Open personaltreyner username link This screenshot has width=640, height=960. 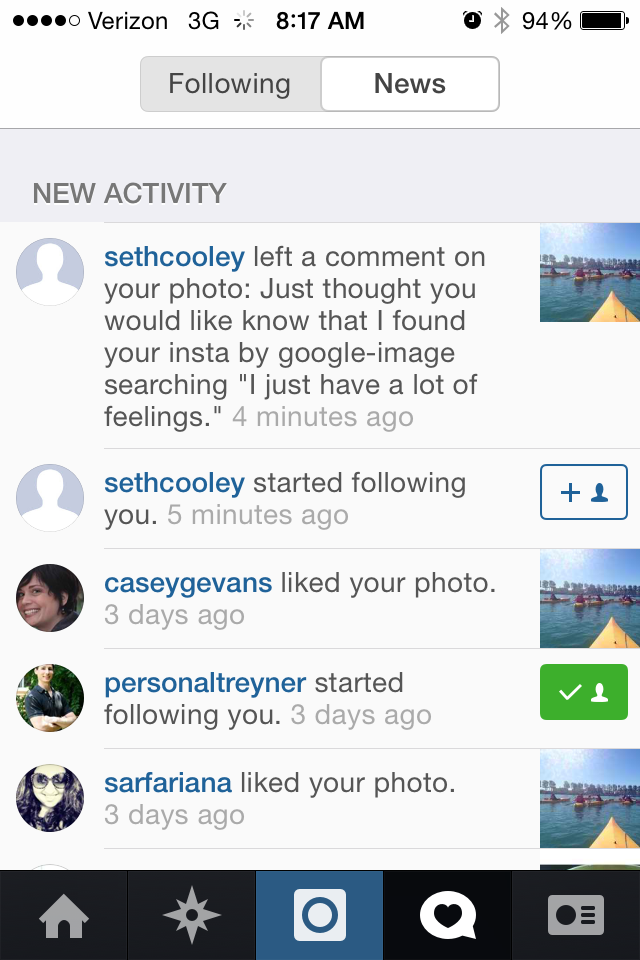[x=205, y=683]
